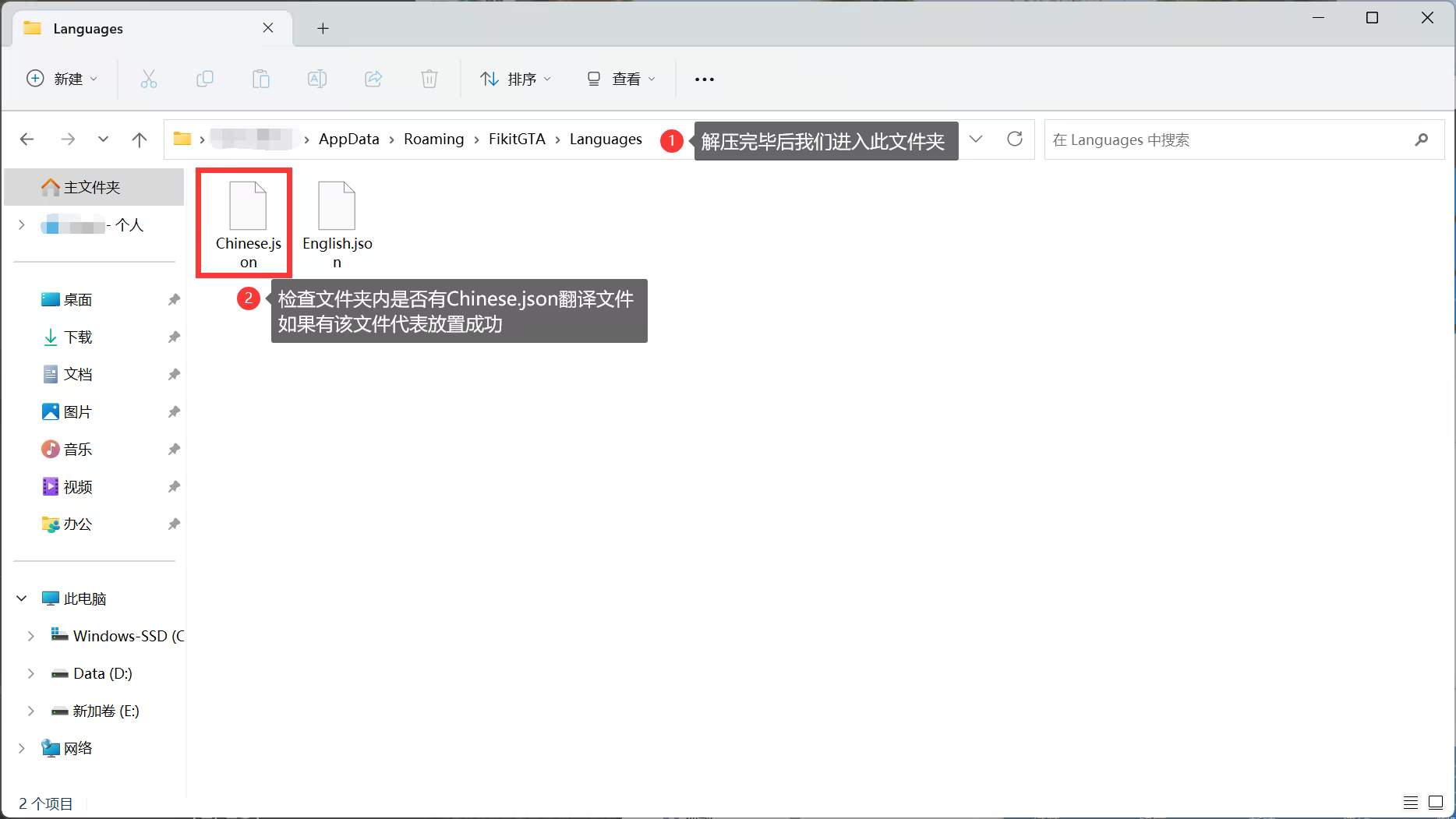Refresh the current folder view
Image resolution: width=1456 pixels, height=819 pixels.
click(1015, 139)
